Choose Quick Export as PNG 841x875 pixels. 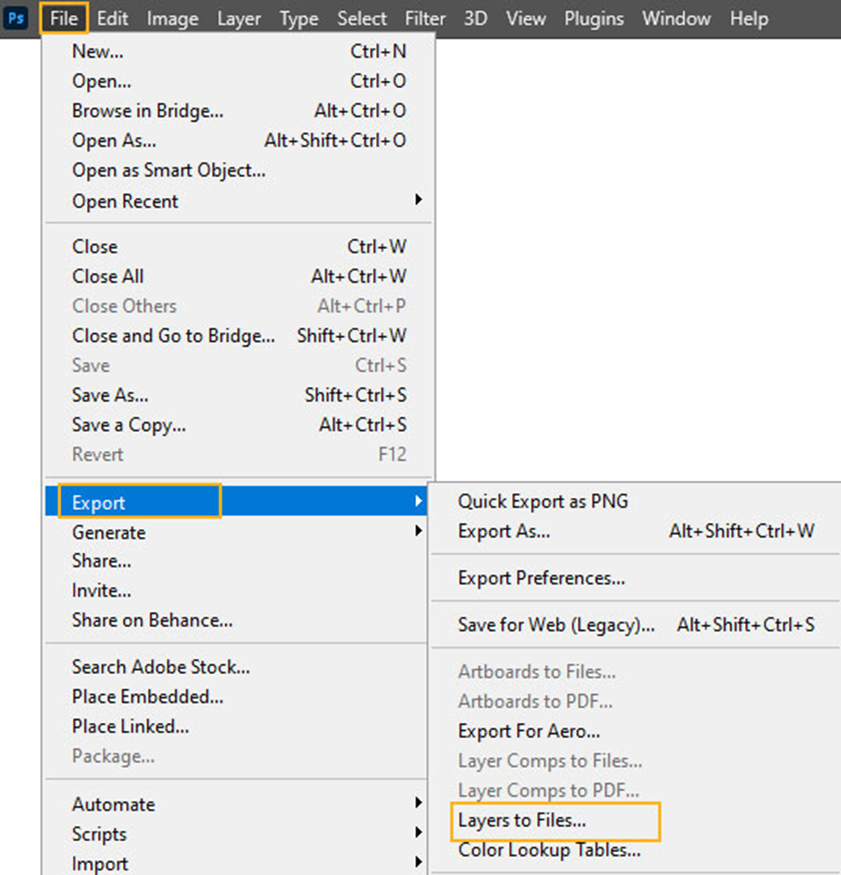pyautogui.click(x=543, y=501)
